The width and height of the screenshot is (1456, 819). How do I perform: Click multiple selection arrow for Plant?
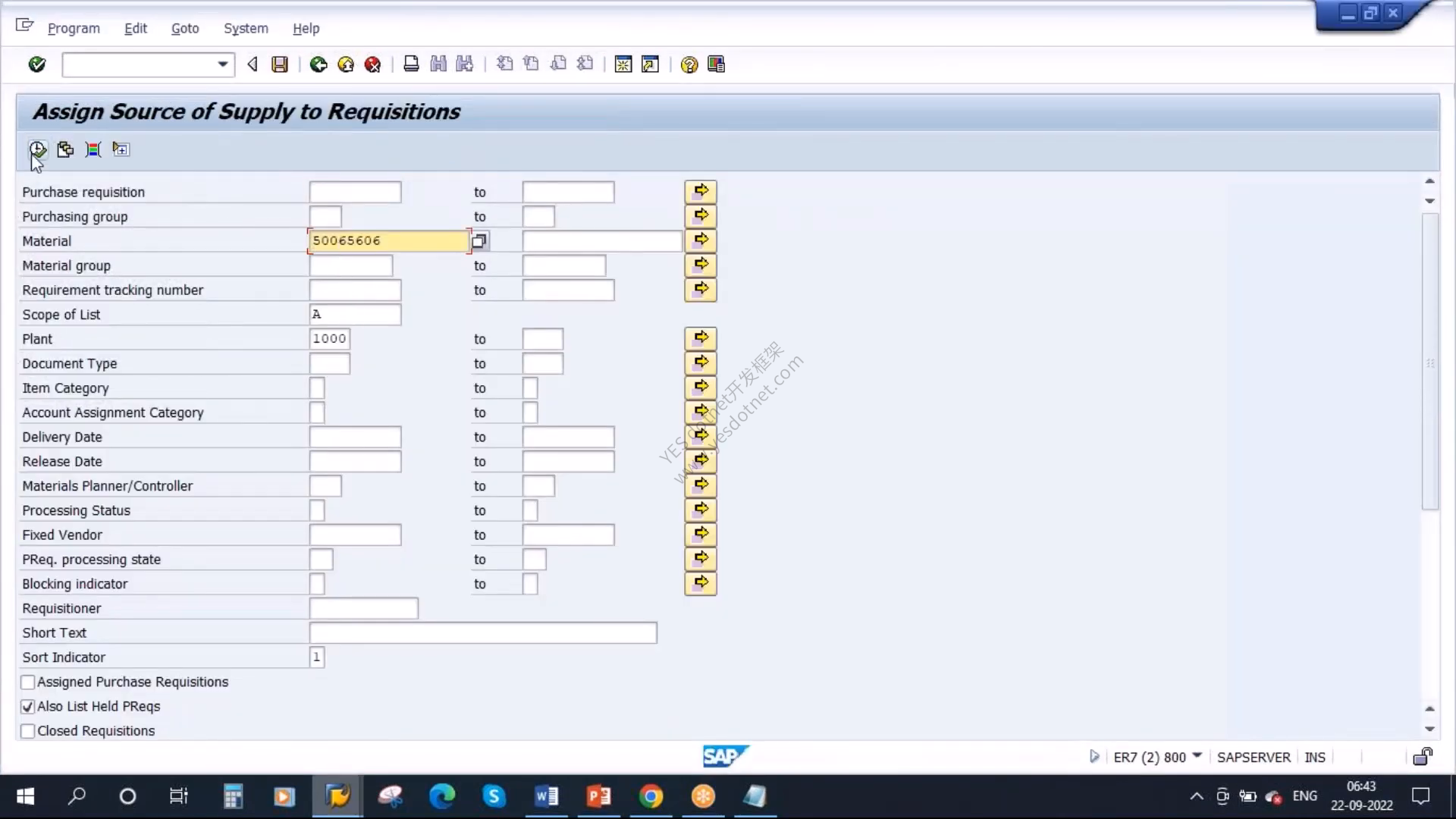701,338
